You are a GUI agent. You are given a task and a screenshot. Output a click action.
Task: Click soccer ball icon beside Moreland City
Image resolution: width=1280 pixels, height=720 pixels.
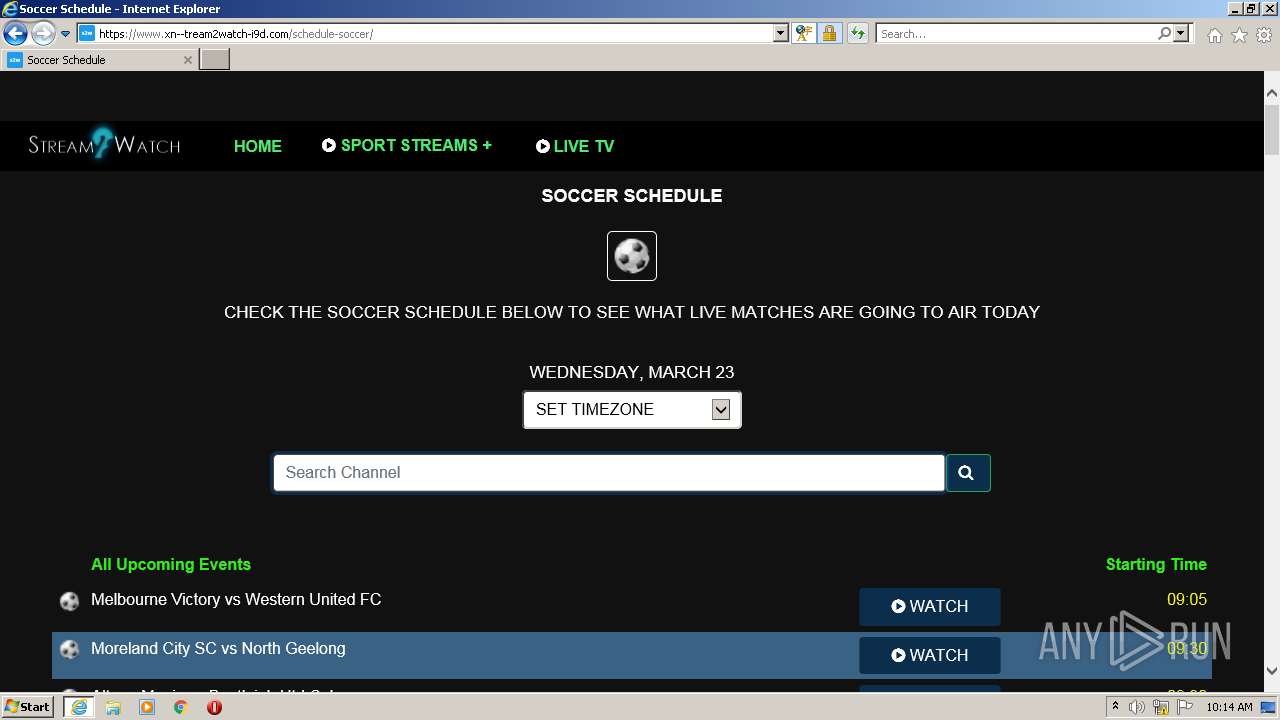click(69, 650)
